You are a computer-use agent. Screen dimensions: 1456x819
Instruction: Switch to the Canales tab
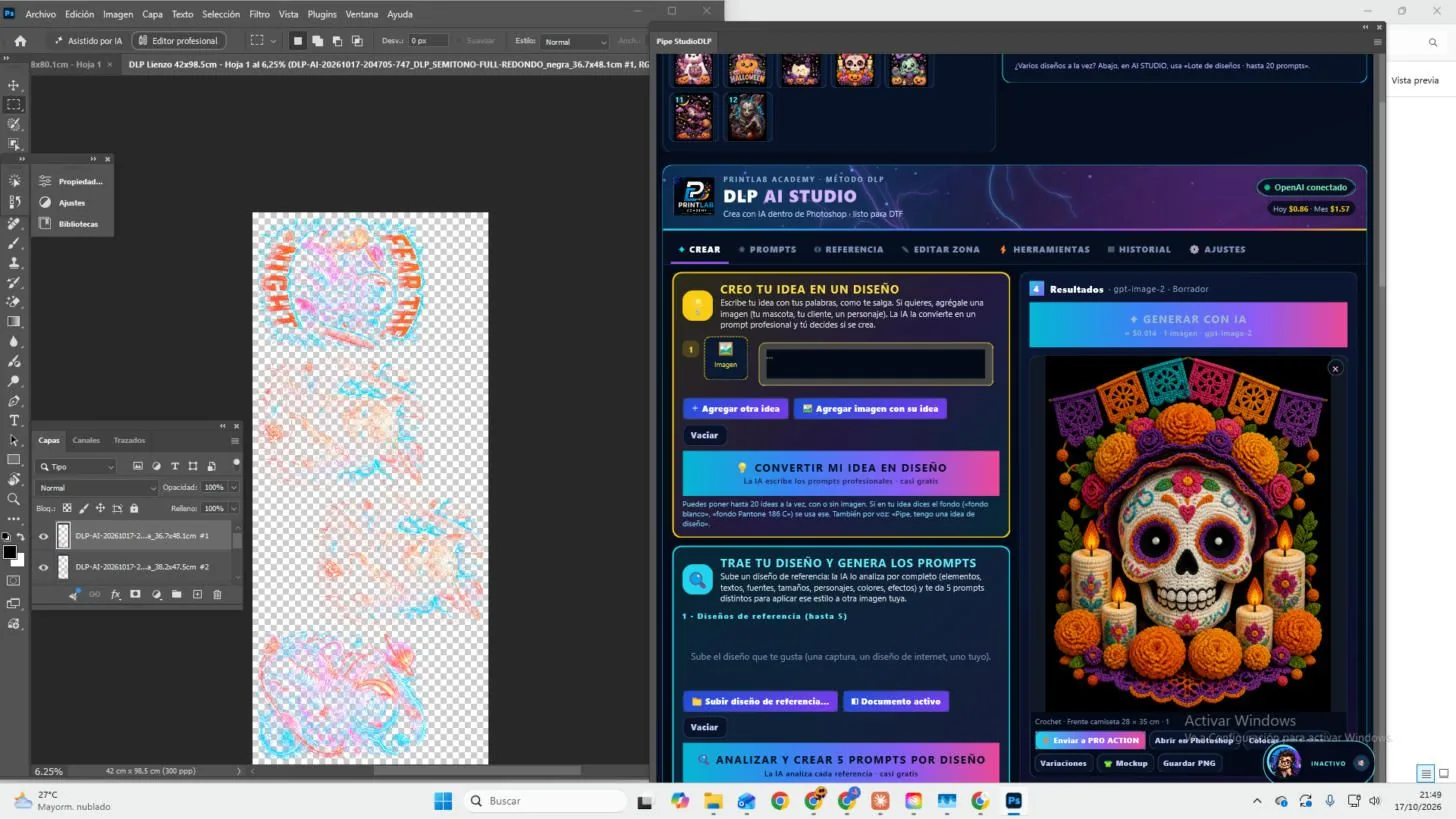86,440
